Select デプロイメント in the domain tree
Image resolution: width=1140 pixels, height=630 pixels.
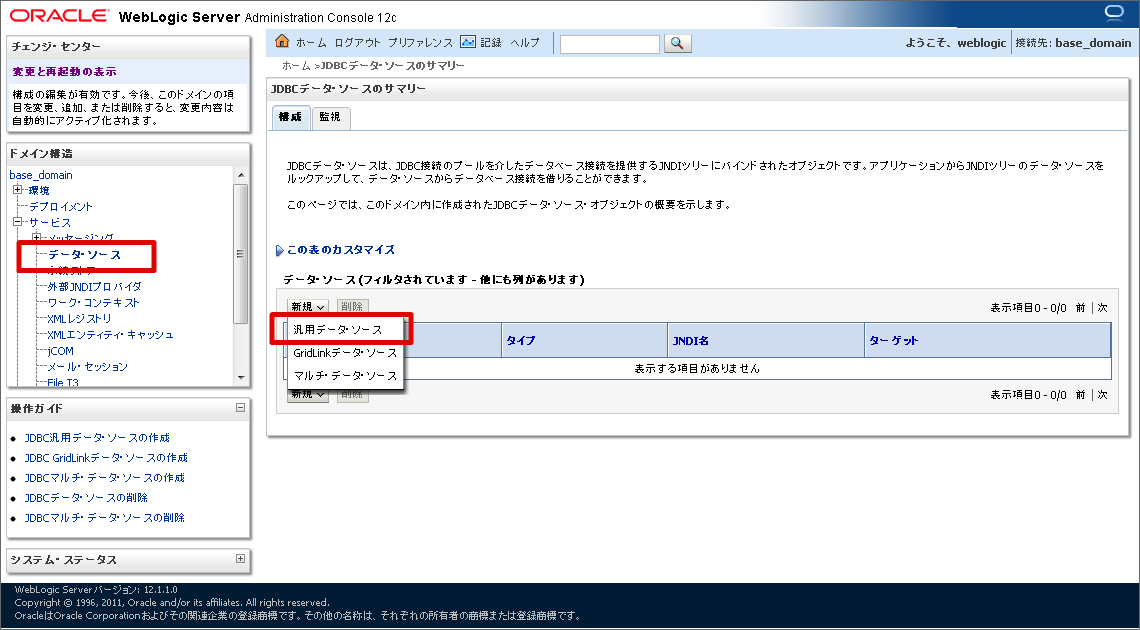[x=61, y=206]
